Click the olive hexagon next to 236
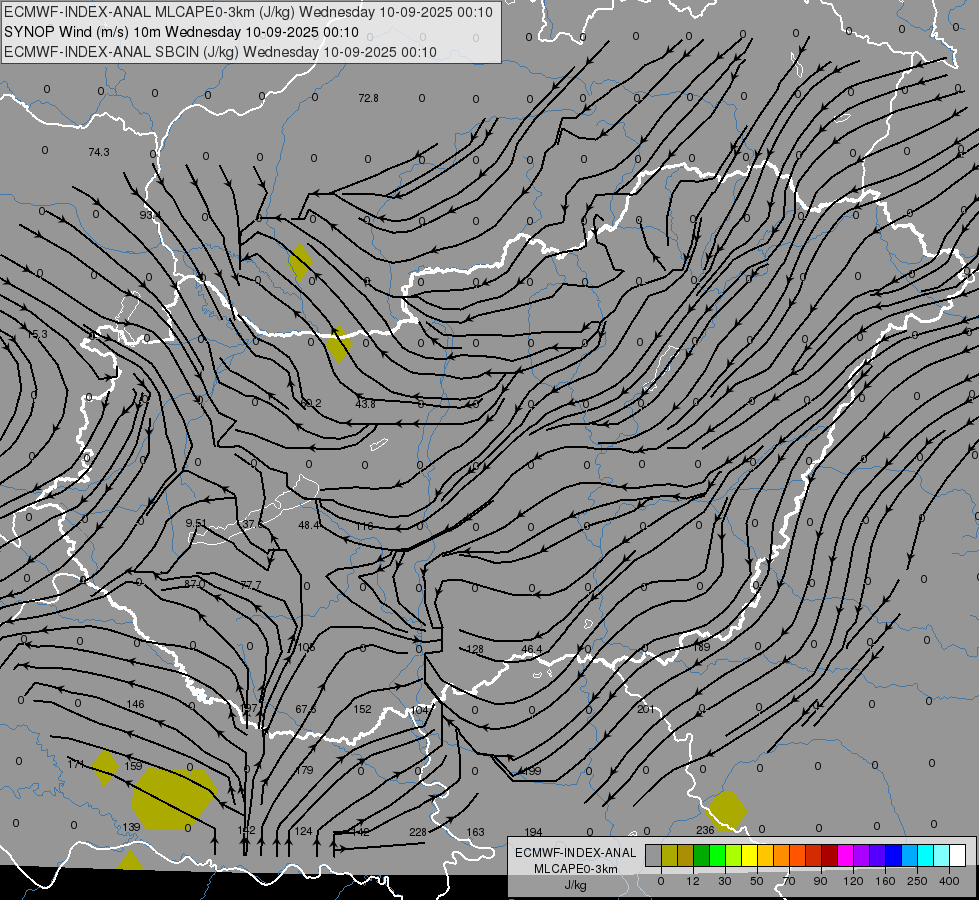Viewport: 979px width, 900px height. (727, 811)
